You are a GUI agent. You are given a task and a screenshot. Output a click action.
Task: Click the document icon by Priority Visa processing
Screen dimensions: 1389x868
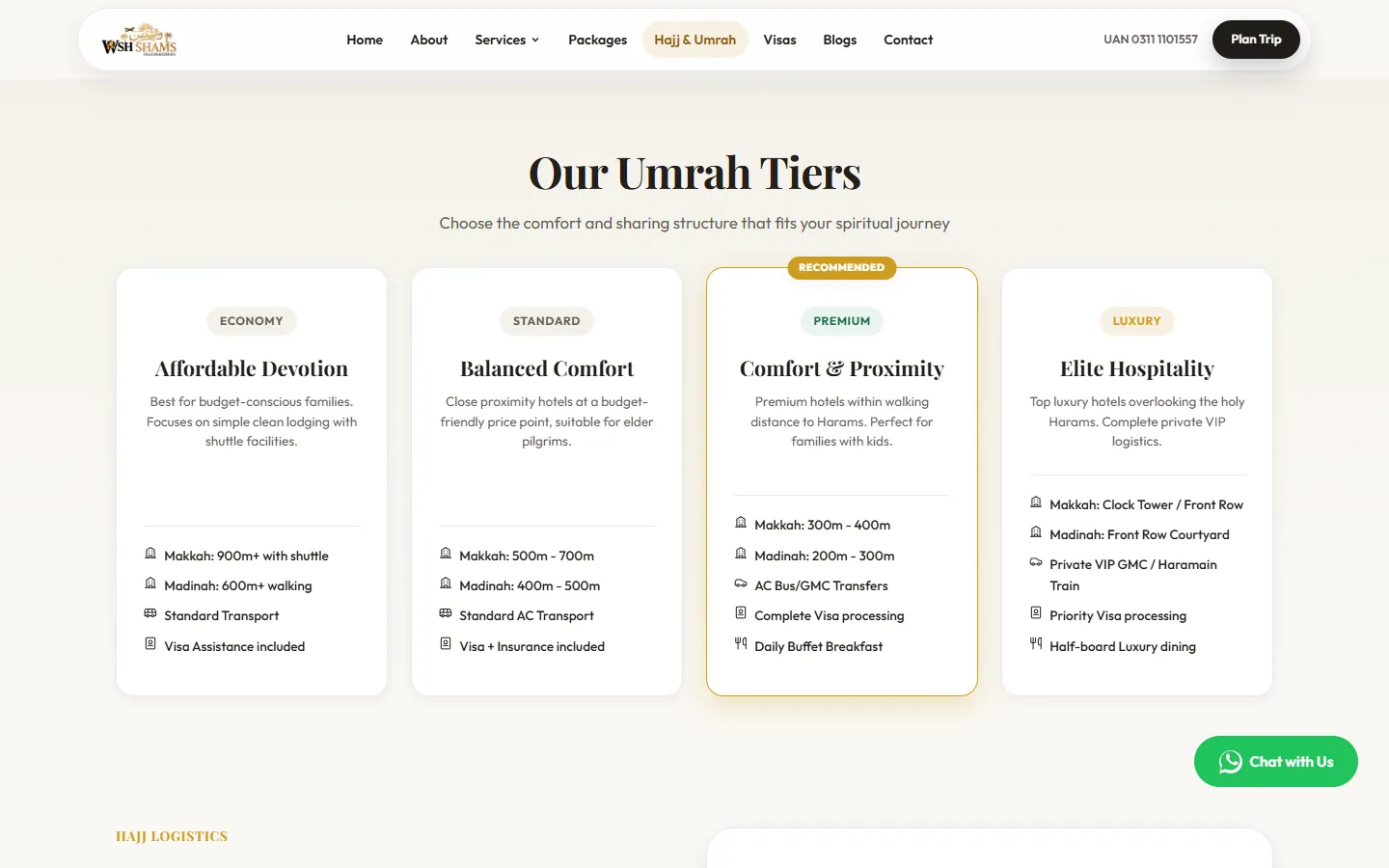pos(1036,613)
